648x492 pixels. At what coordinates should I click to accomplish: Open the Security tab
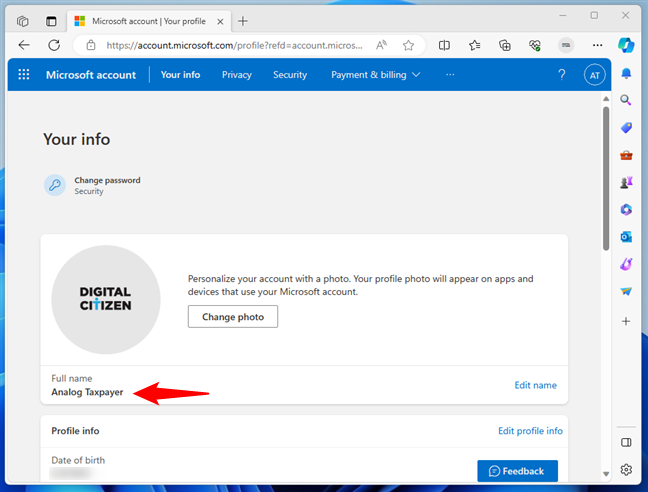pos(290,75)
